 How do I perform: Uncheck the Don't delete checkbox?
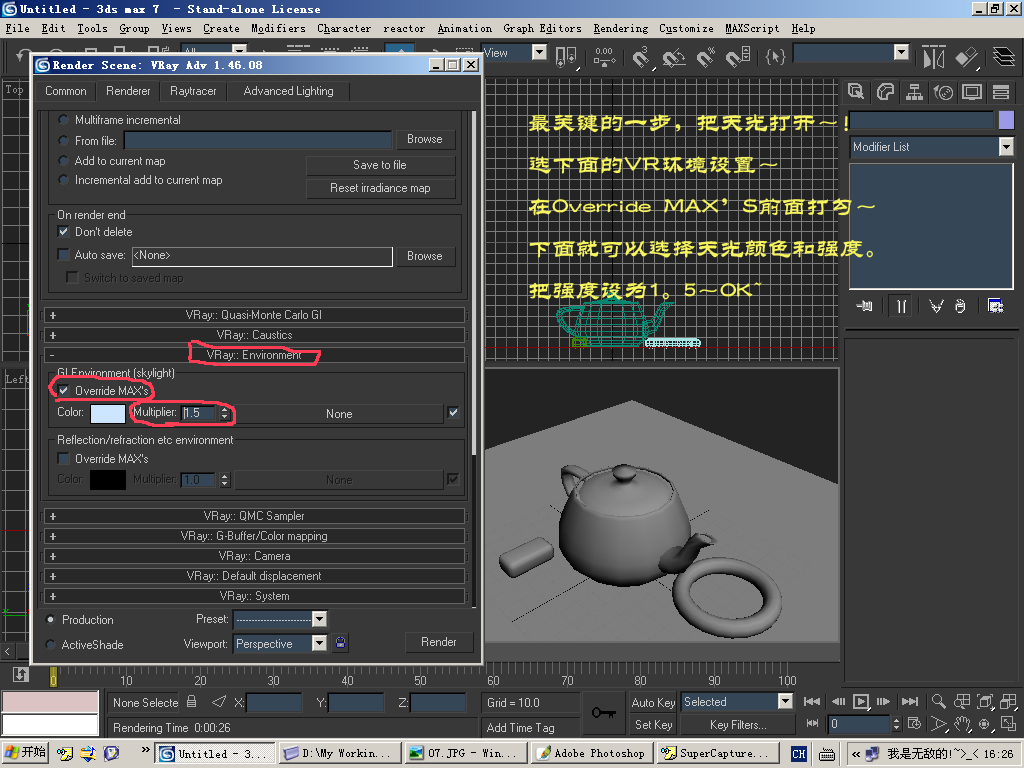point(63,231)
